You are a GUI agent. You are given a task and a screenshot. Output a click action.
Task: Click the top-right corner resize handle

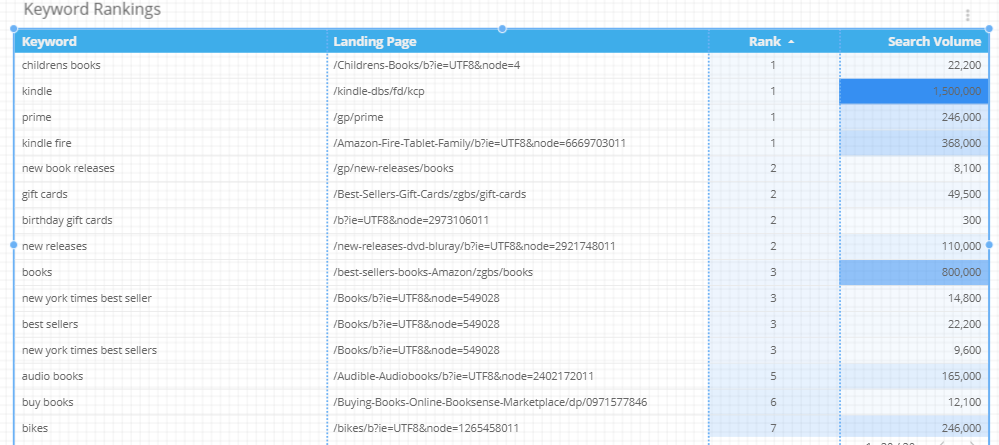(x=990, y=30)
